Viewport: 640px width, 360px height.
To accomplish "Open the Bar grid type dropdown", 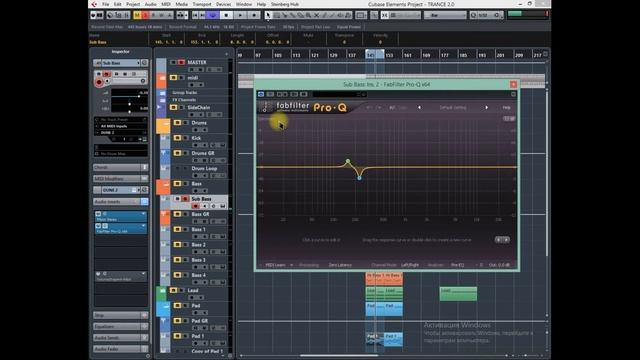I will (x=444, y=15).
